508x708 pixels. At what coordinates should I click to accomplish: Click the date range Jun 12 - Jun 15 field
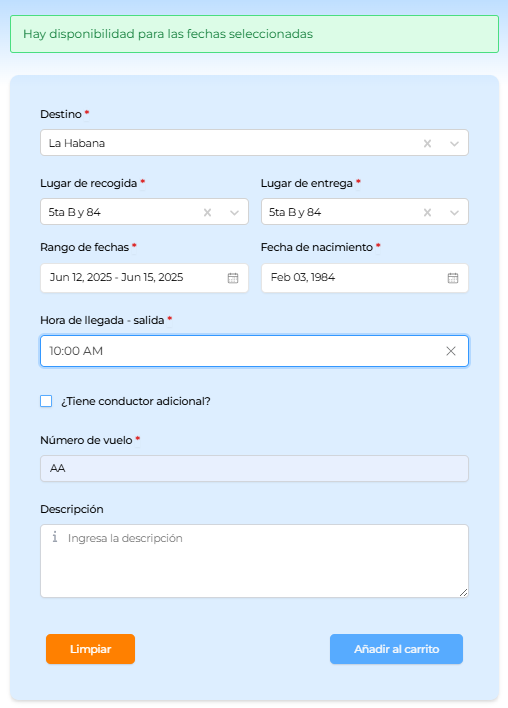(x=144, y=278)
